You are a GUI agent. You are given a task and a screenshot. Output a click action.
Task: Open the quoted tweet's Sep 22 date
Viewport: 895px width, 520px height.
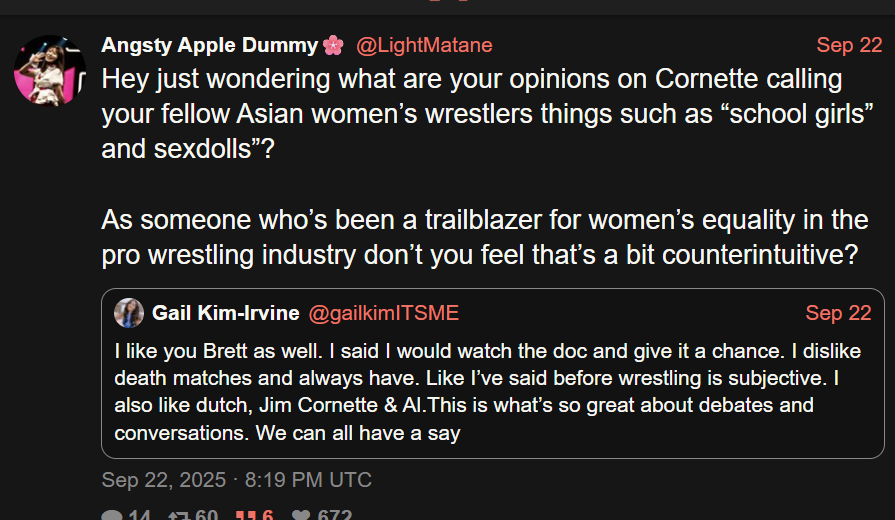[838, 313]
